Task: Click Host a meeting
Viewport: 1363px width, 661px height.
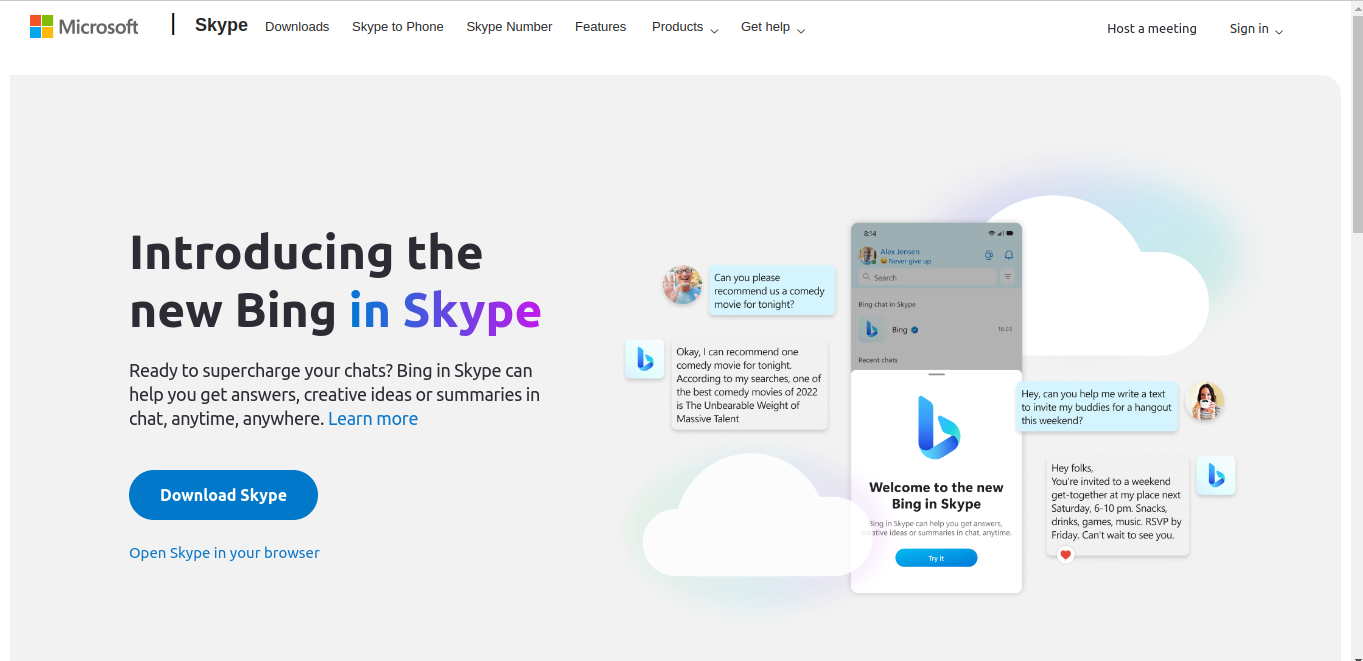Action: [x=1152, y=29]
